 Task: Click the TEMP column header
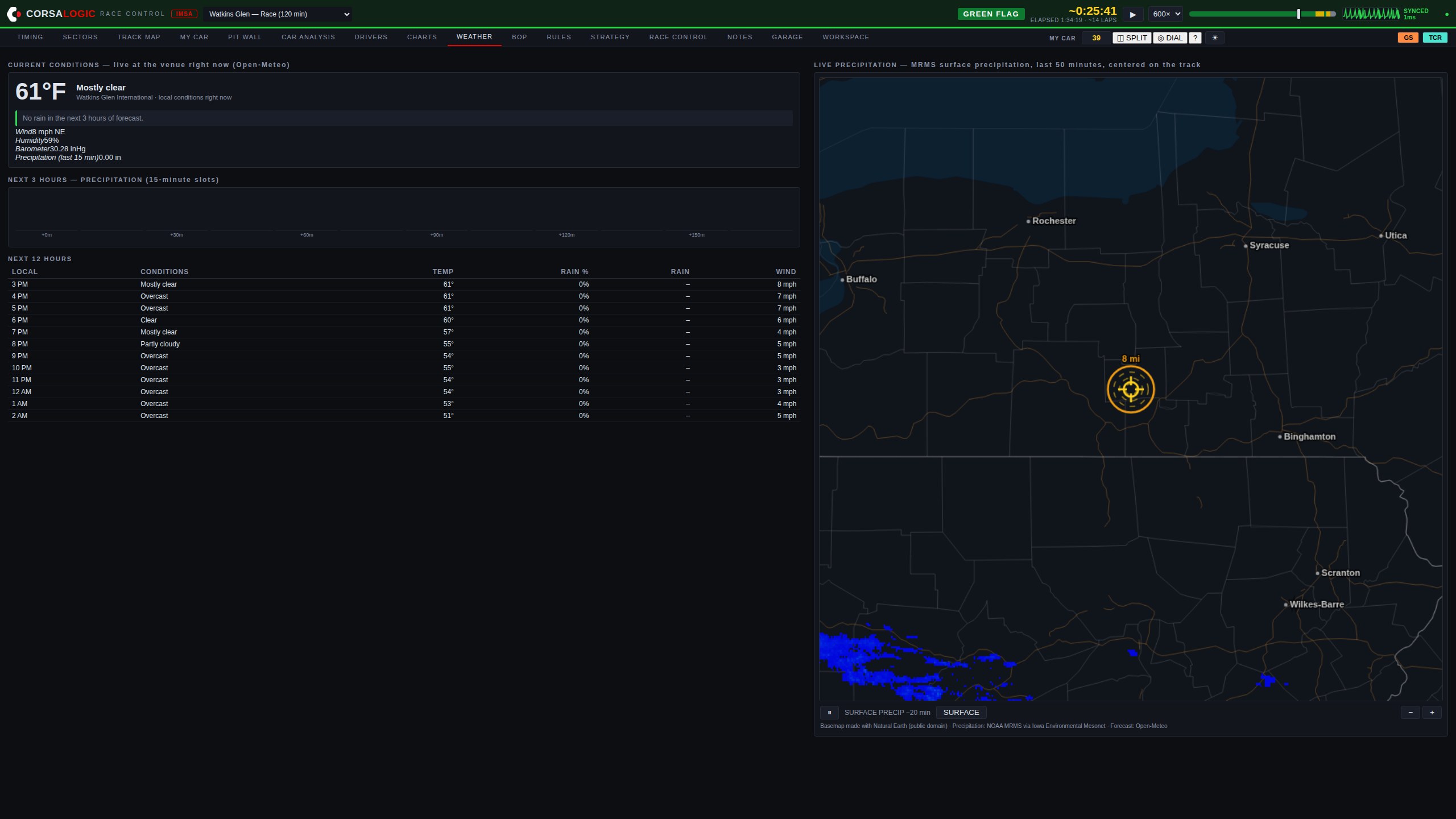coord(443,272)
